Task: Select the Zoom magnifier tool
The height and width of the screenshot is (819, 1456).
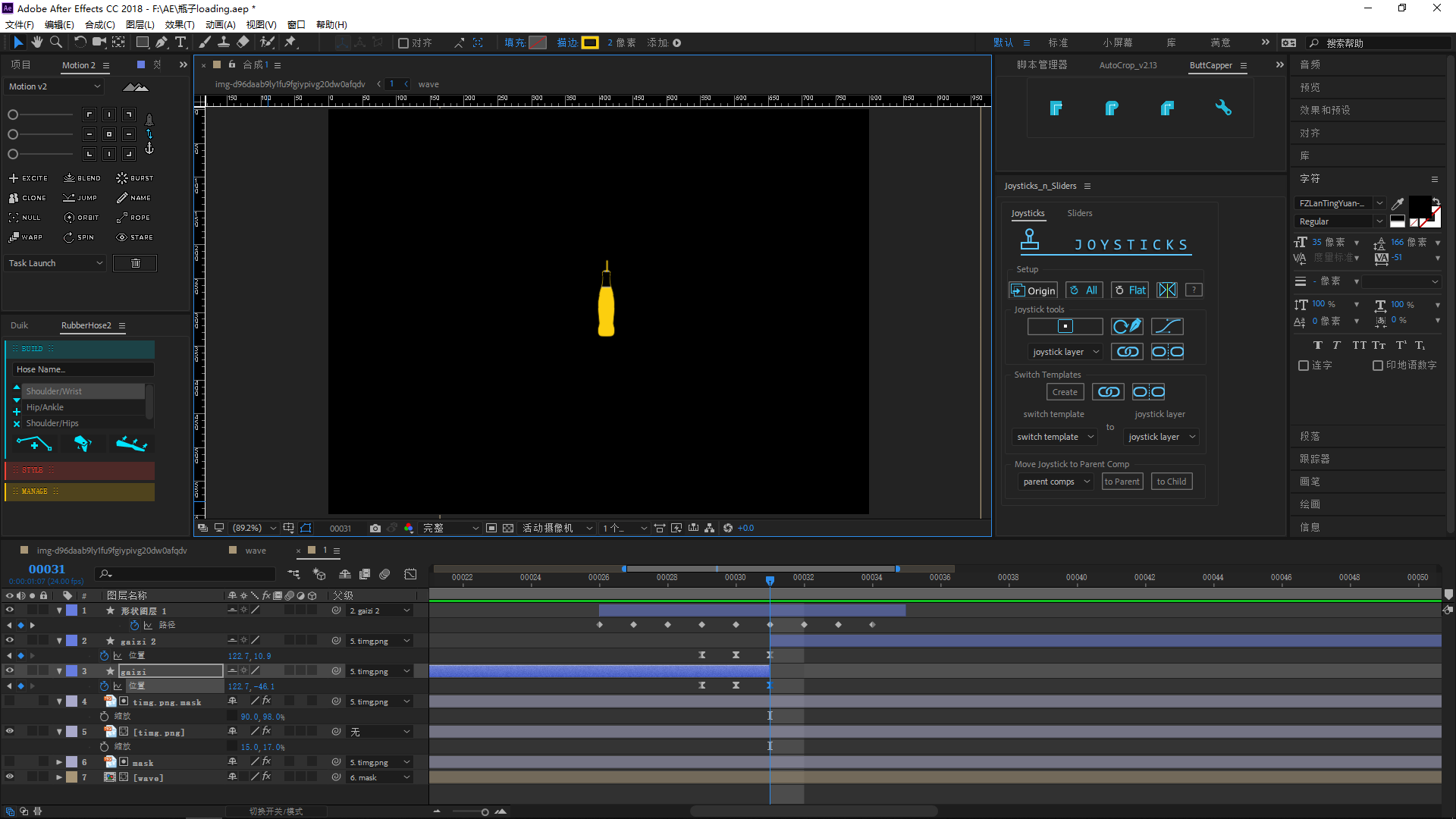Action: point(55,42)
